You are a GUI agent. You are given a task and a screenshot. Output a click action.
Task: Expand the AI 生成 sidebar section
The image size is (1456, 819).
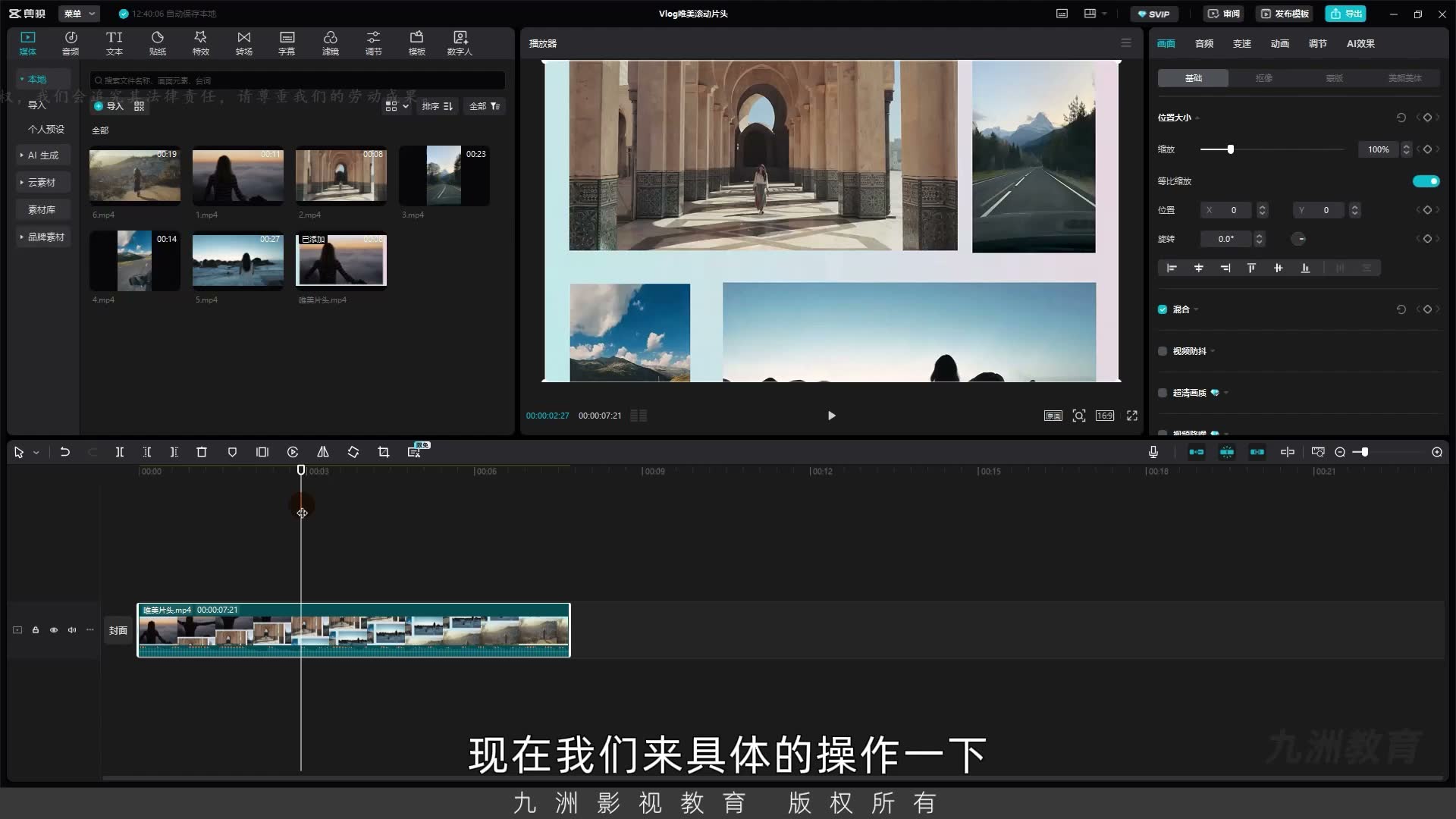43,155
